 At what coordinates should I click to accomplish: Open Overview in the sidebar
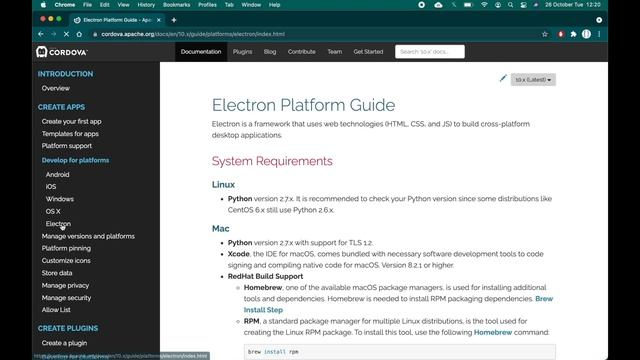point(56,88)
